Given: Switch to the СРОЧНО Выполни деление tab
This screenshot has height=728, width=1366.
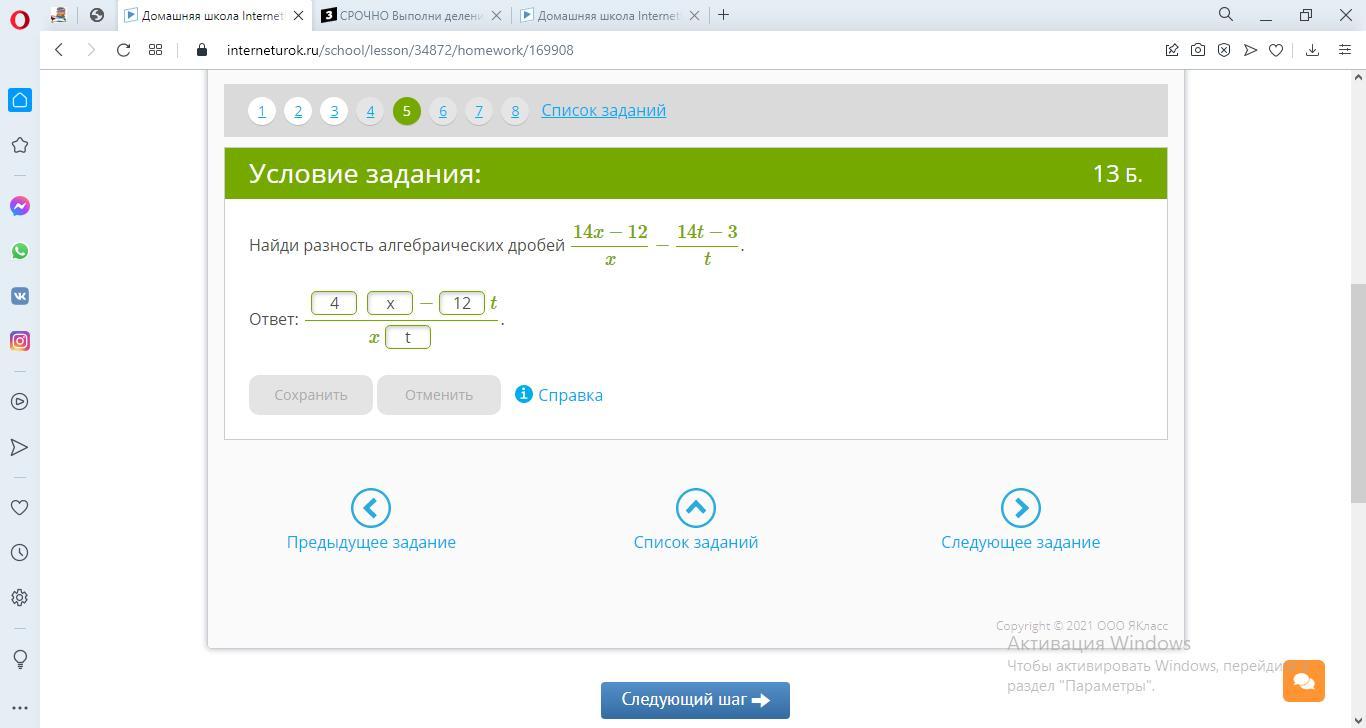Looking at the screenshot, I should tap(410, 15).
